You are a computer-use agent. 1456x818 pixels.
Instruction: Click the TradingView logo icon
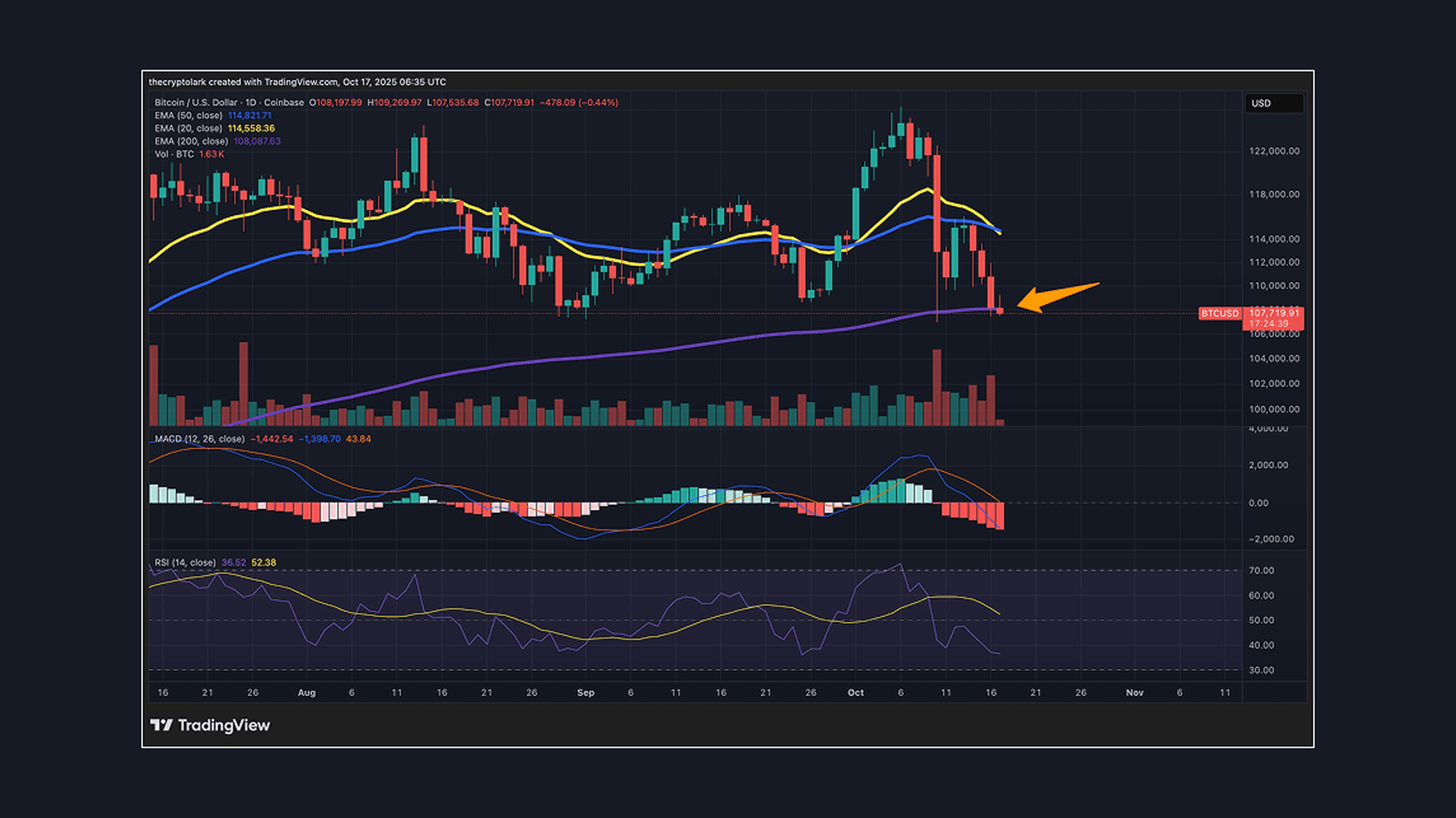click(x=161, y=725)
